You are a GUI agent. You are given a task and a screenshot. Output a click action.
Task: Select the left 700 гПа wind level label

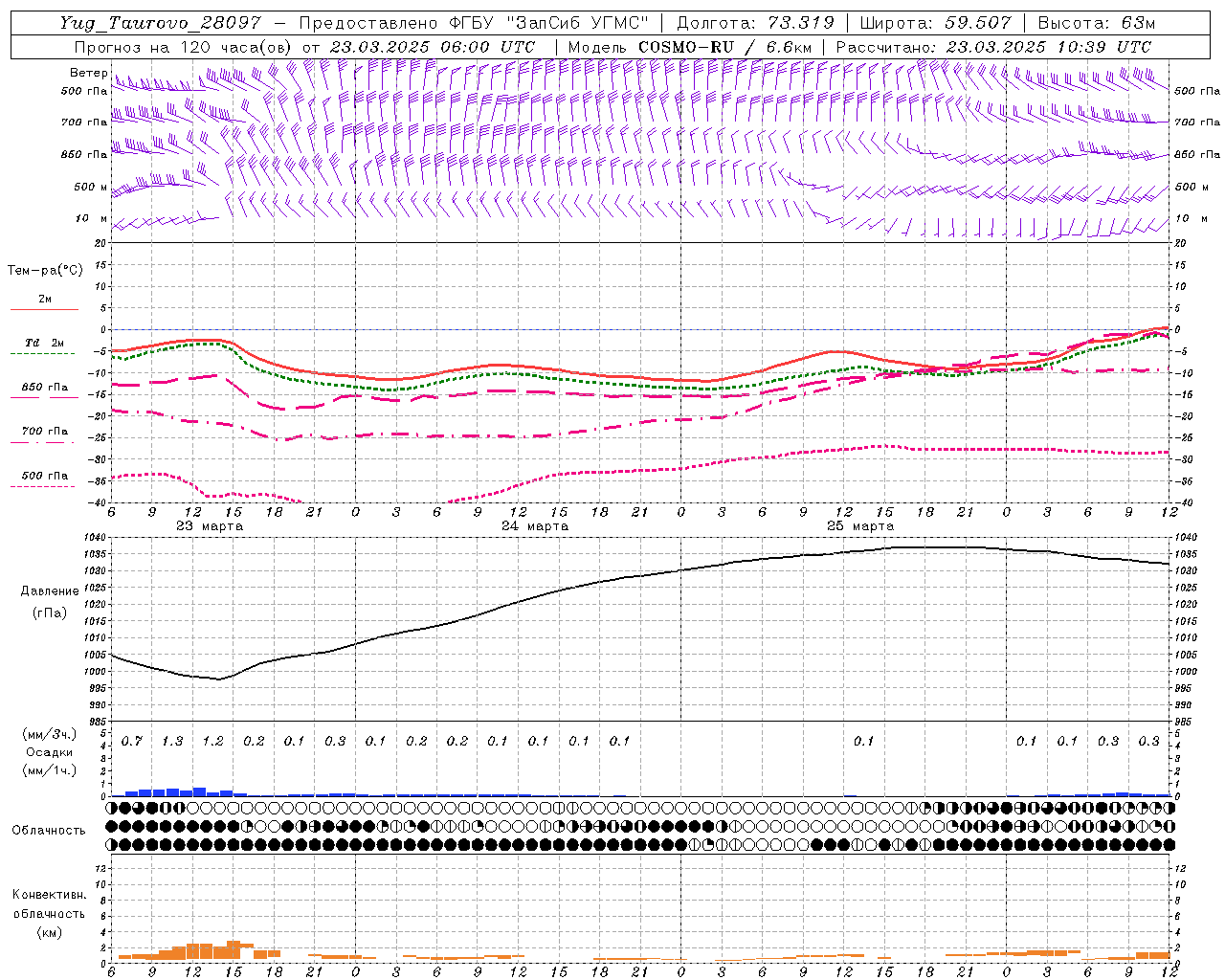pyautogui.click(x=83, y=122)
